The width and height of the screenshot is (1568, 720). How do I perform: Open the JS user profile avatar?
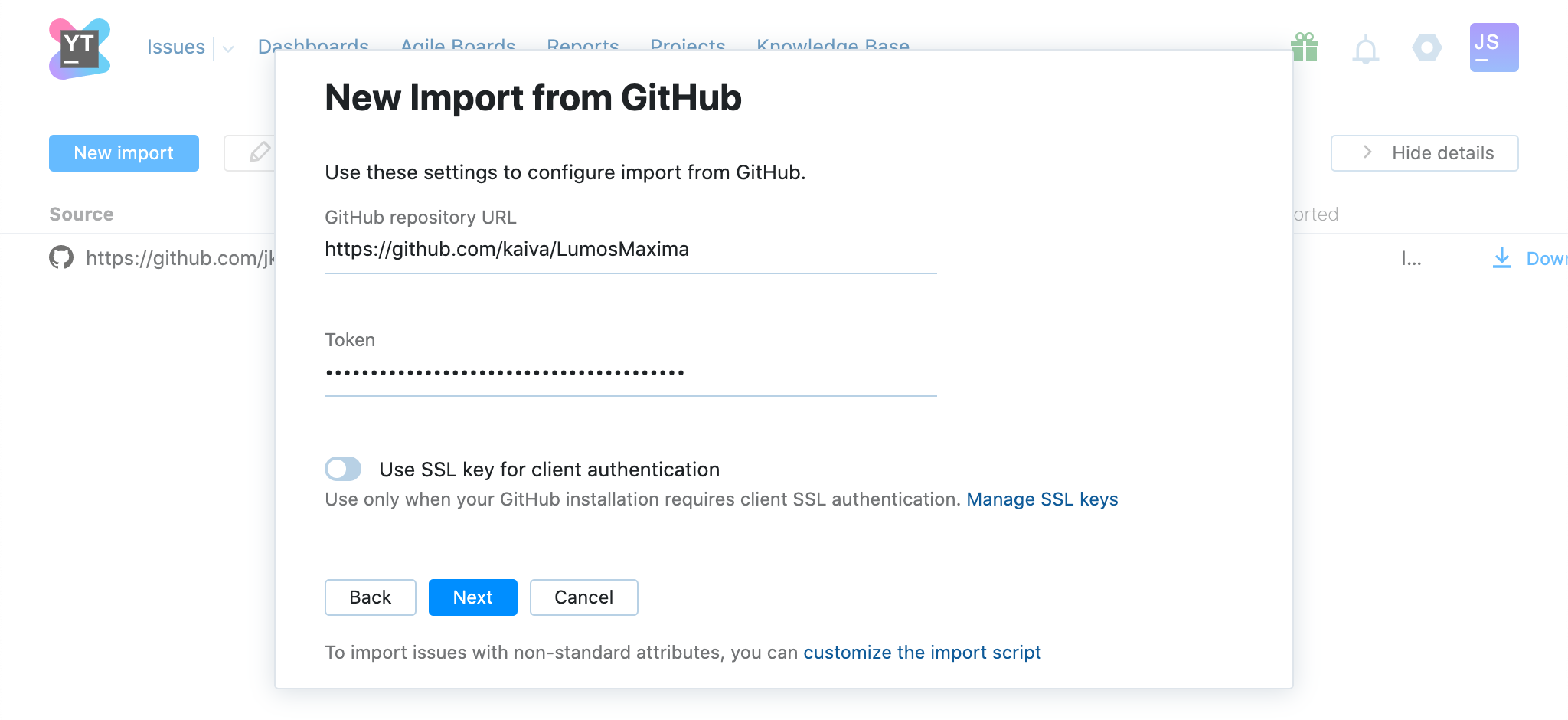click(1494, 47)
